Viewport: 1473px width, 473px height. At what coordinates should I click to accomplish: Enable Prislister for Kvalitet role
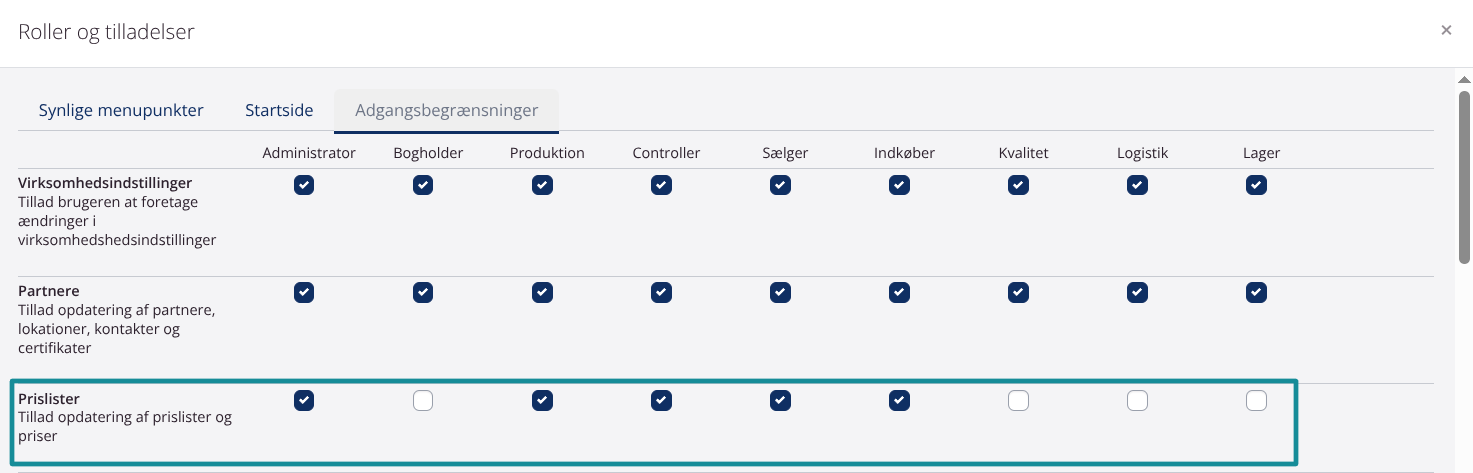[1018, 401]
